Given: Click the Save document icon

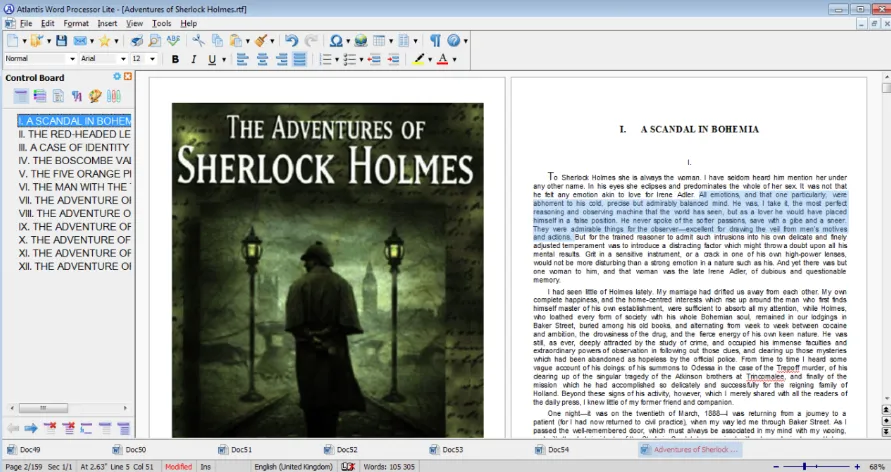Looking at the screenshot, I should pyautogui.click(x=61, y=40).
